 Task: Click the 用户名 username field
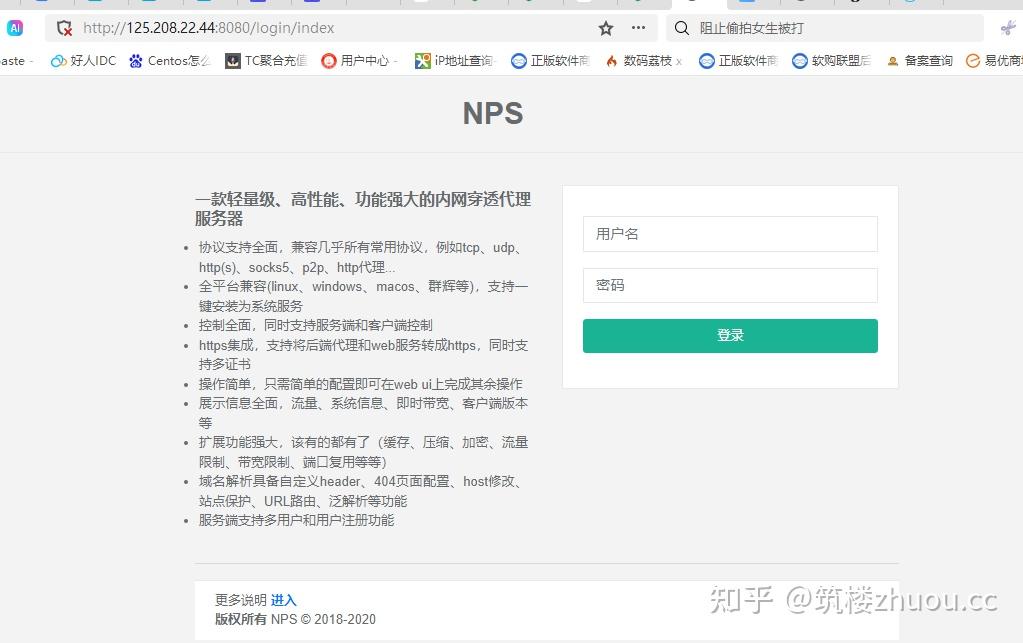pos(729,233)
